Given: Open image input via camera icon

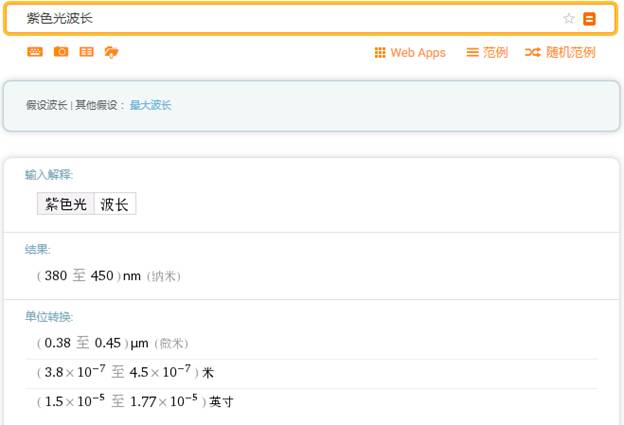Looking at the screenshot, I should (61, 52).
